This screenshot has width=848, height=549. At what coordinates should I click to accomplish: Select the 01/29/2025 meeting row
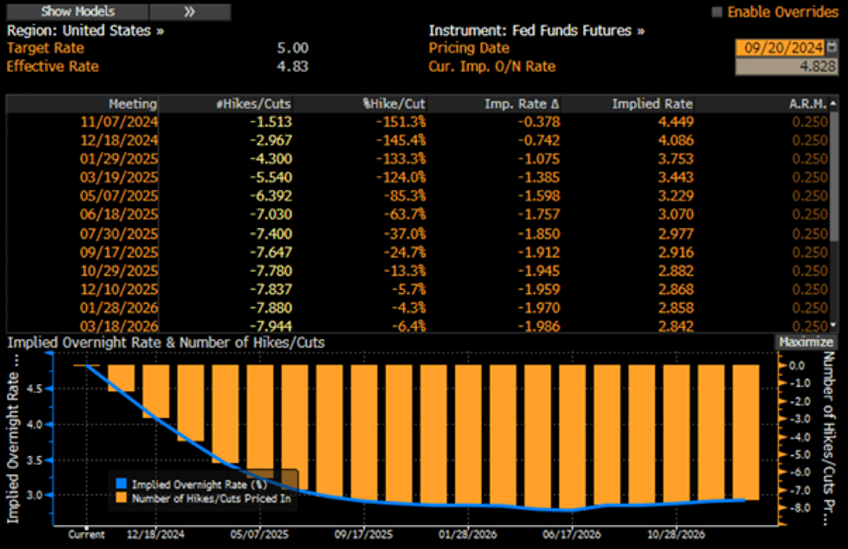click(x=417, y=158)
